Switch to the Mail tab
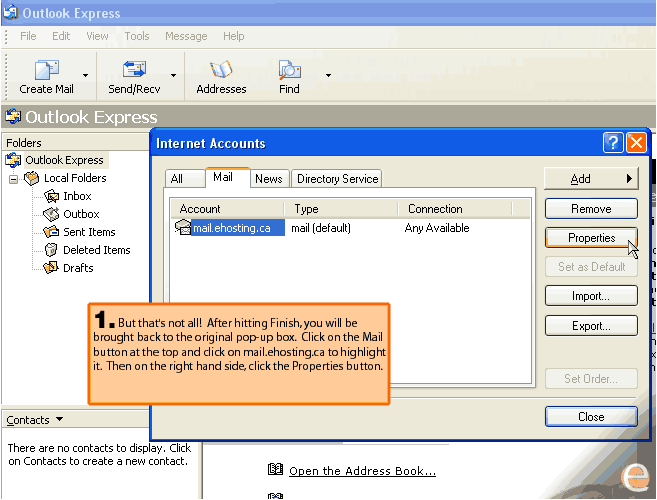The width and height of the screenshot is (657, 500). [x=228, y=177]
